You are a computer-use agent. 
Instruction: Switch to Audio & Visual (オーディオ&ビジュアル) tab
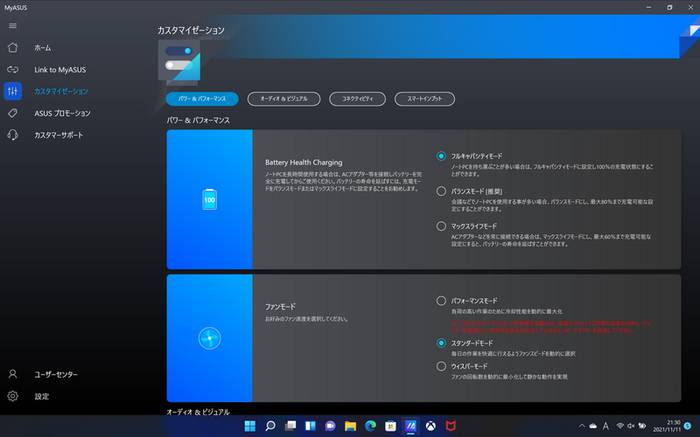[x=284, y=99]
